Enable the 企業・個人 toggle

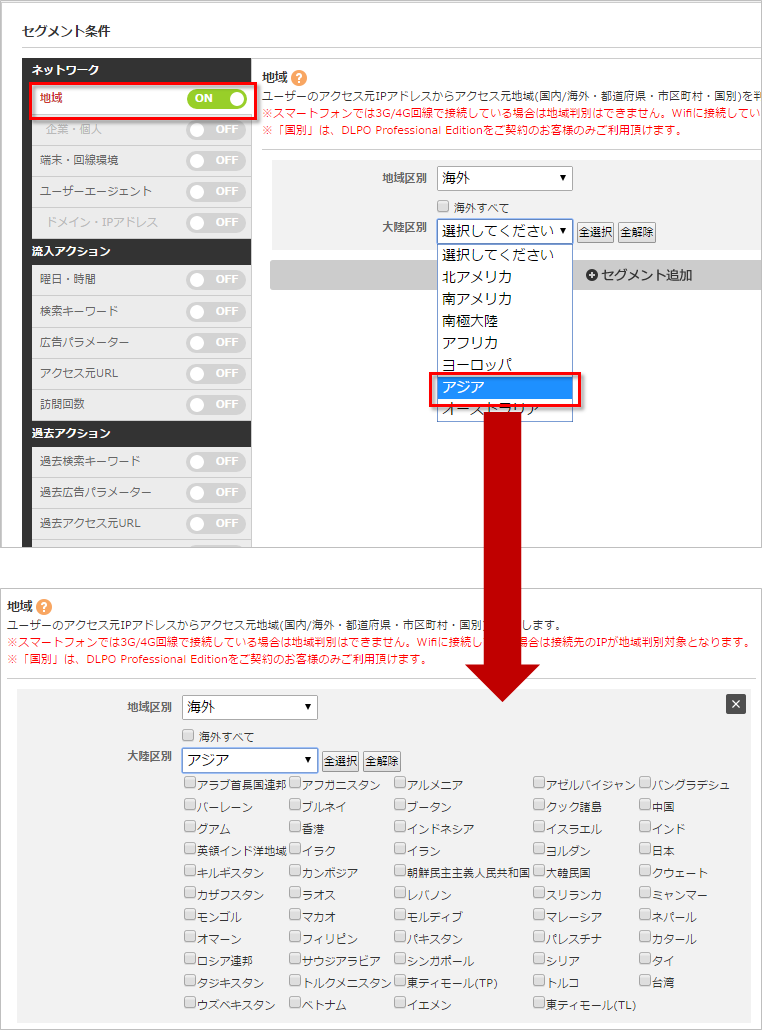pyautogui.click(x=216, y=129)
